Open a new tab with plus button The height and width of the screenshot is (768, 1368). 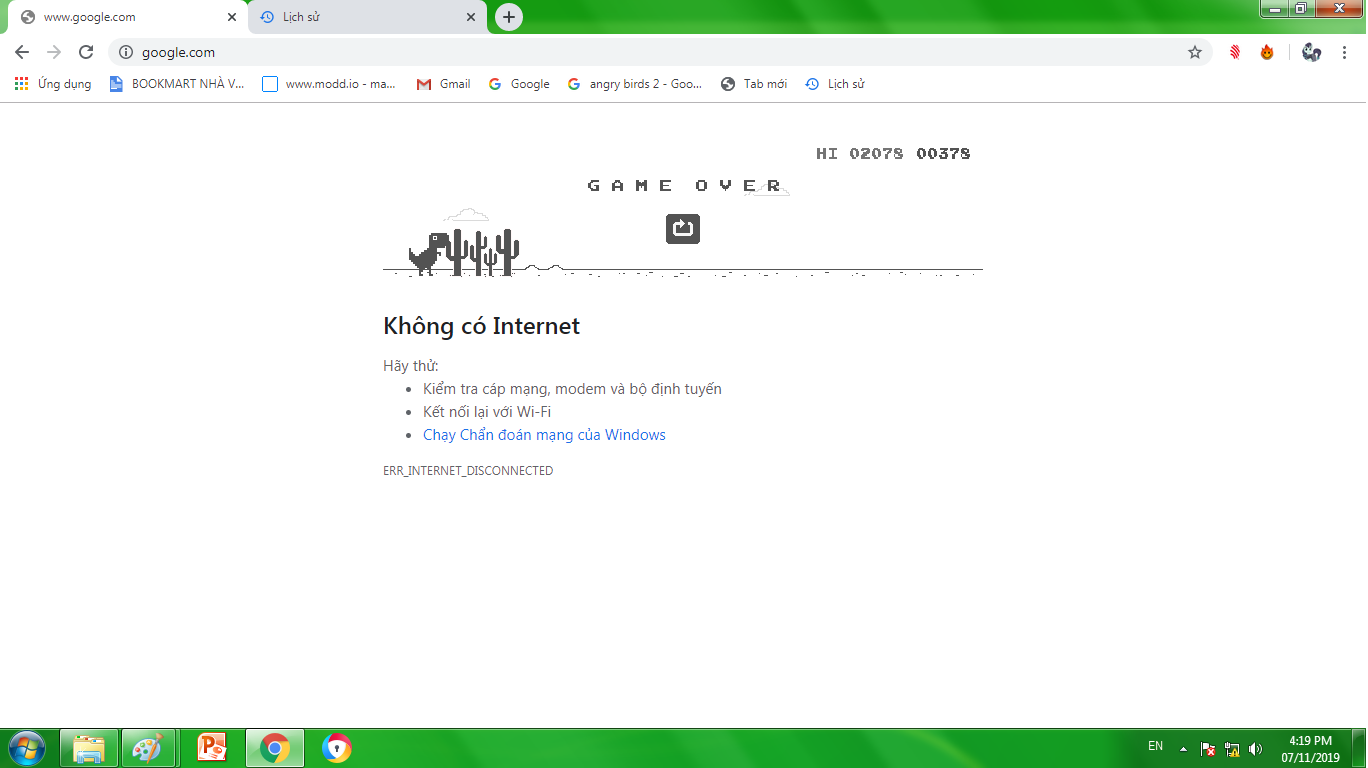click(509, 17)
